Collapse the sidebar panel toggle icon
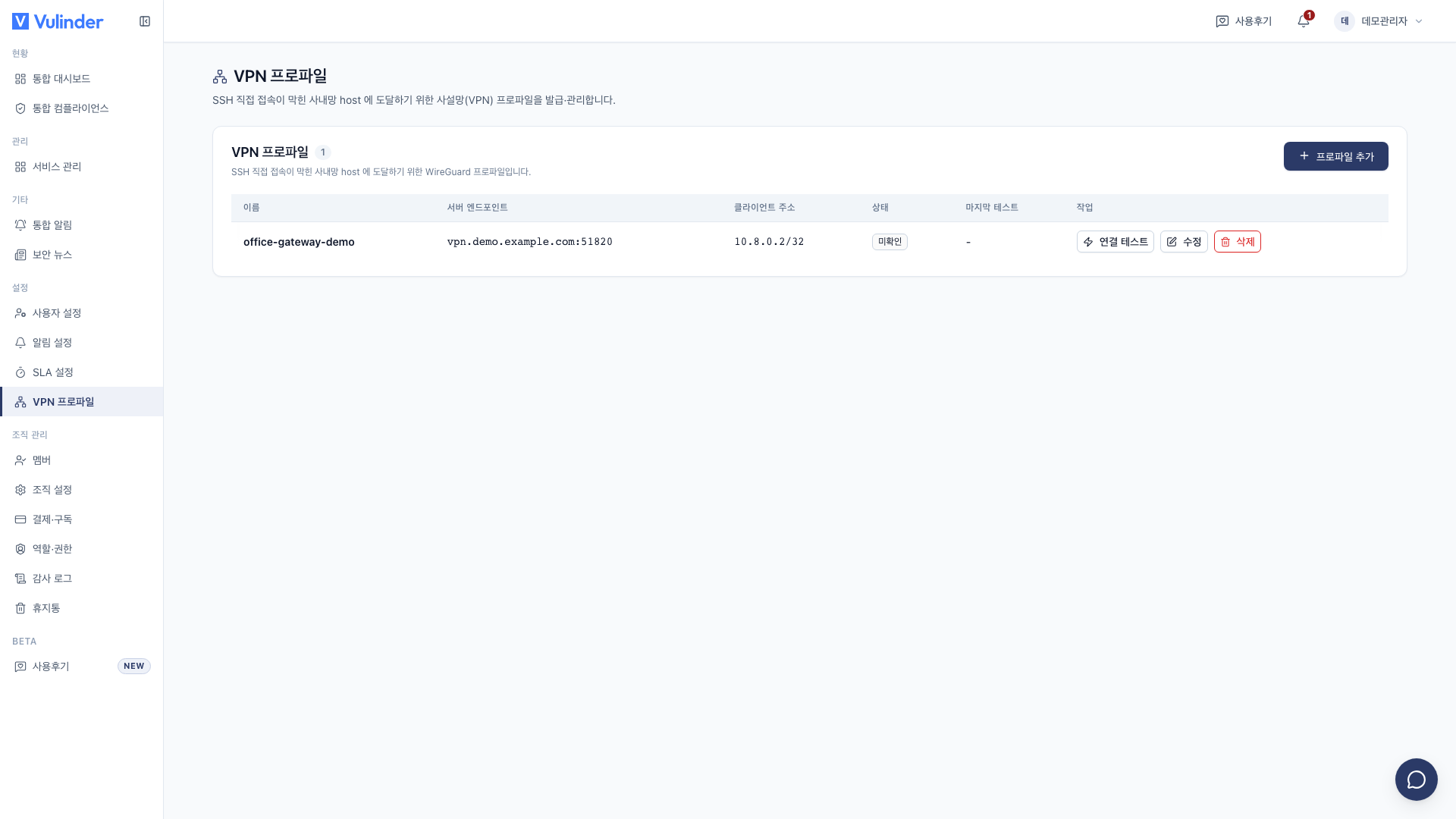 tap(145, 21)
